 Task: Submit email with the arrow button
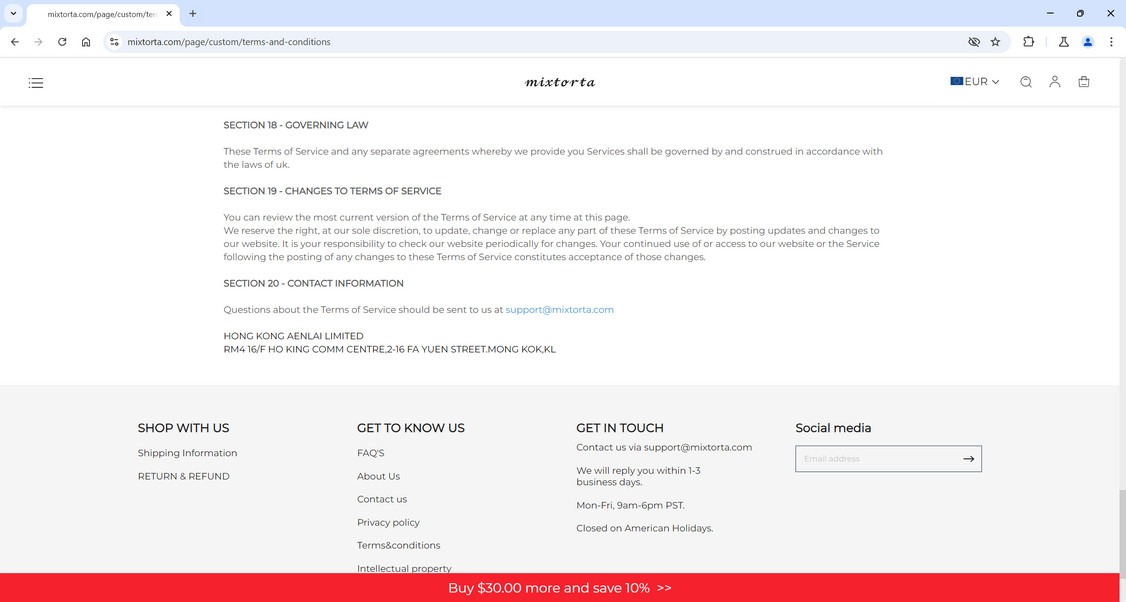tap(969, 459)
